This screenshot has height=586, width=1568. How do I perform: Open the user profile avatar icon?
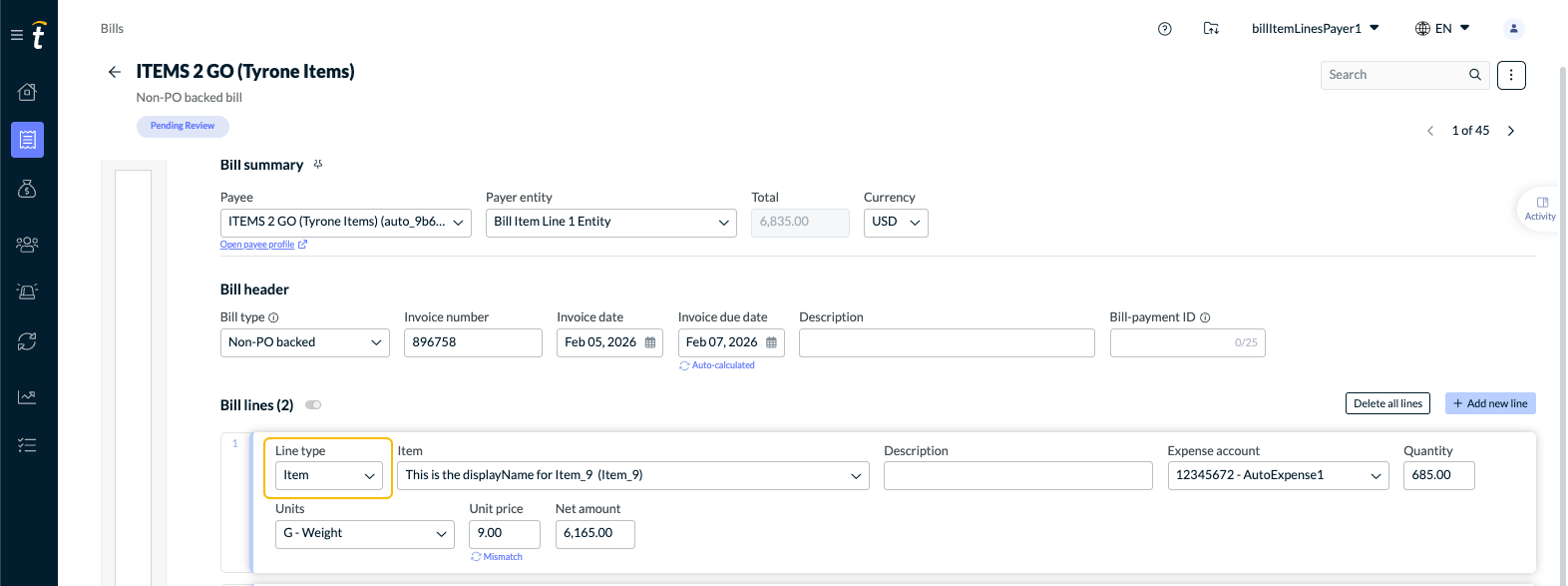click(1513, 29)
